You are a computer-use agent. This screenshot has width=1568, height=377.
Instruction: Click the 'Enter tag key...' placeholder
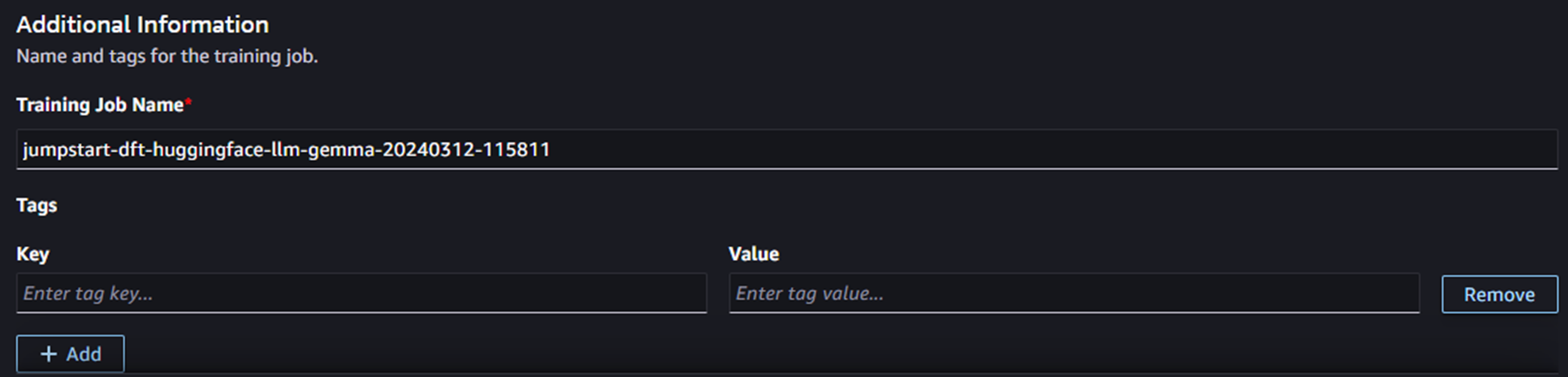pos(88,294)
